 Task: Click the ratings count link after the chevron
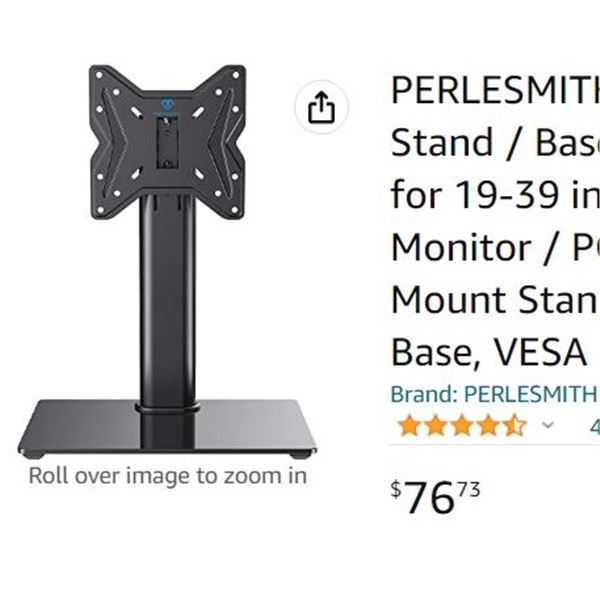(594, 425)
